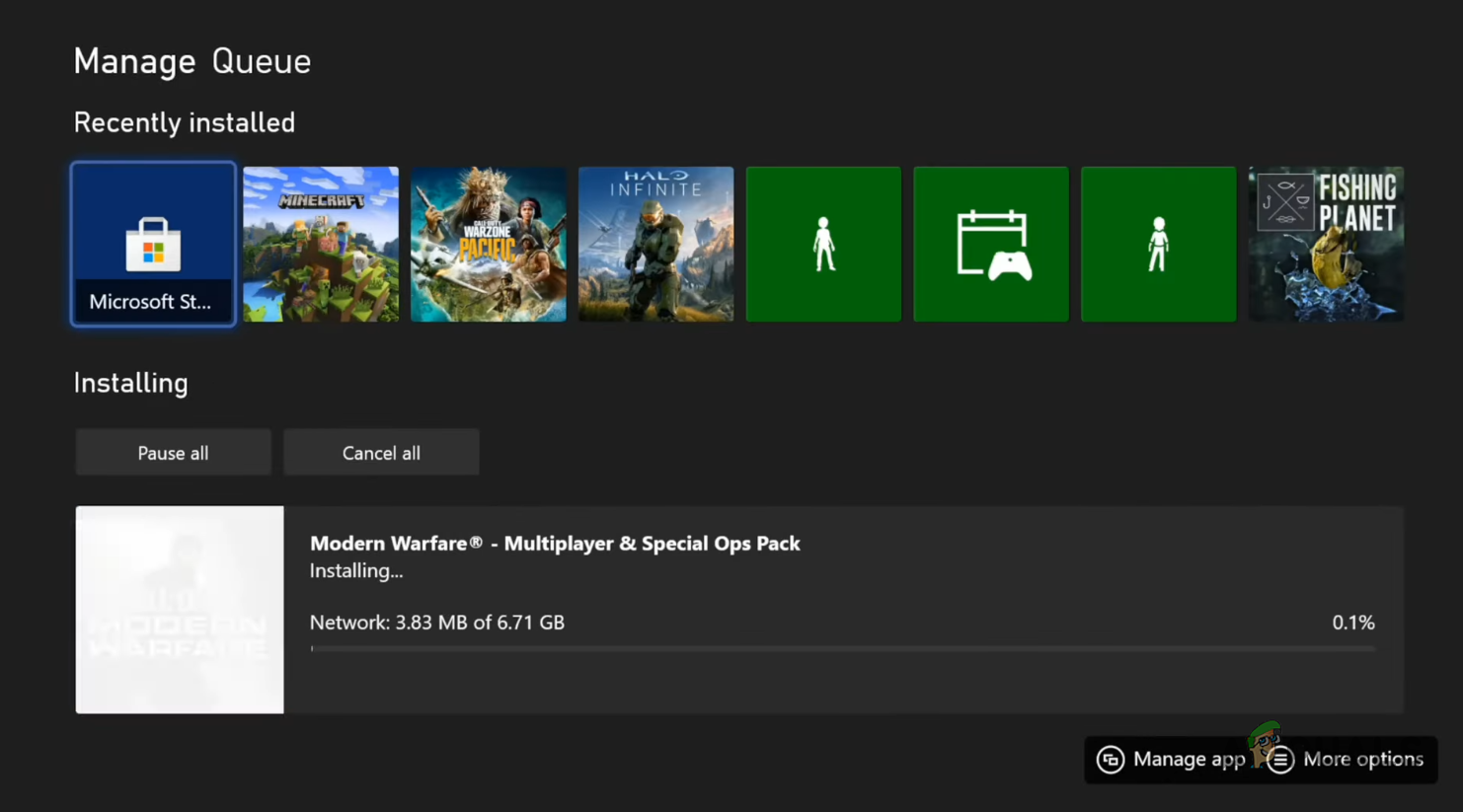
Task: Open the Warzone Pacific game tile
Action: click(489, 244)
